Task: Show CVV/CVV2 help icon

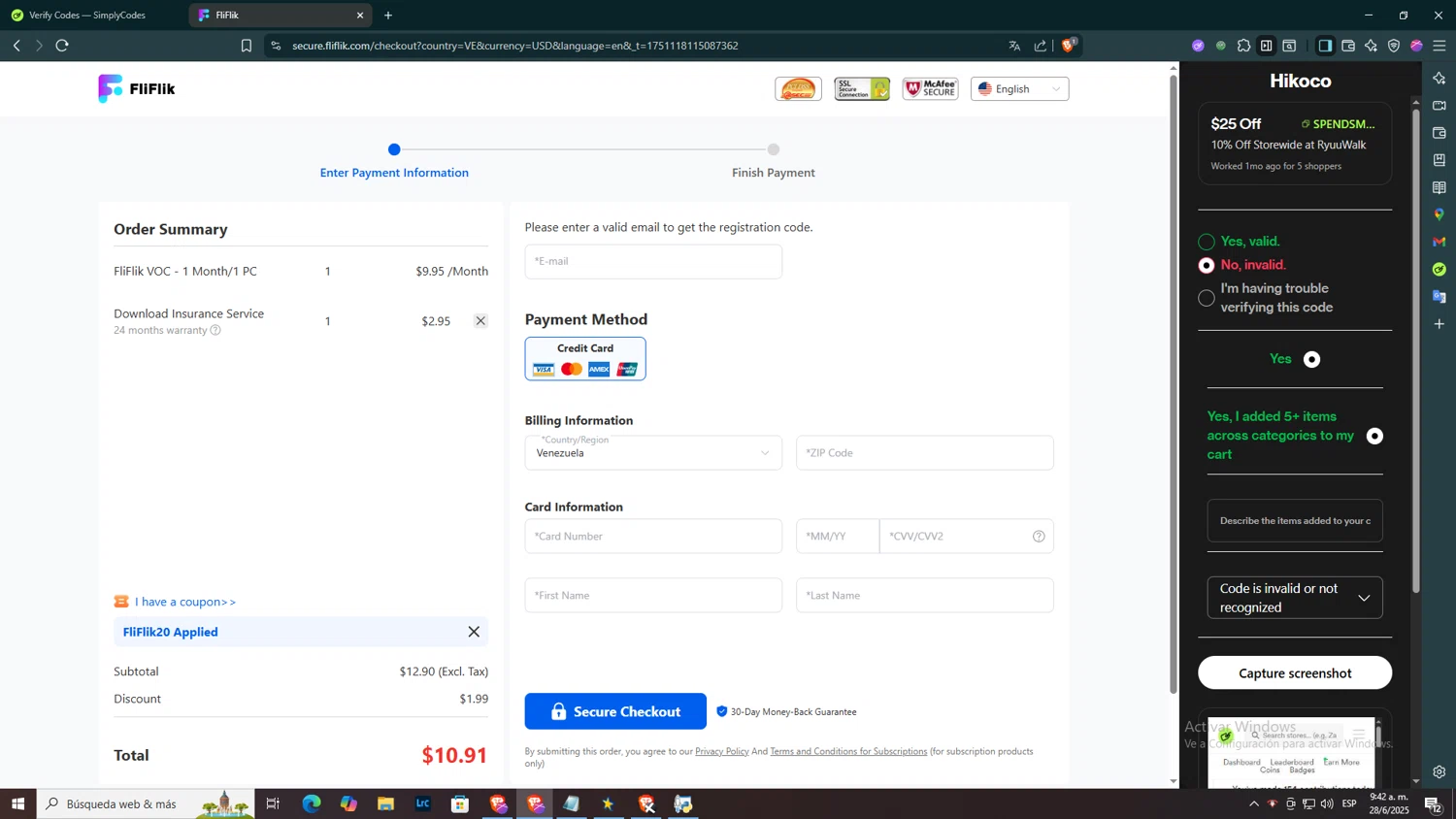Action: coord(1039,537)
